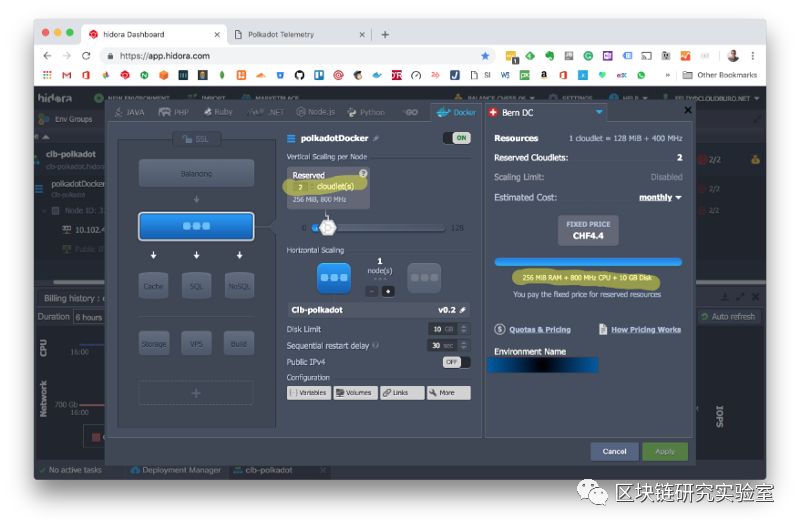Image resolution: width=800 pixels, height=528 pixels.
Task: Click the Sequential restart delay info icon
Action: pos(376,345)
